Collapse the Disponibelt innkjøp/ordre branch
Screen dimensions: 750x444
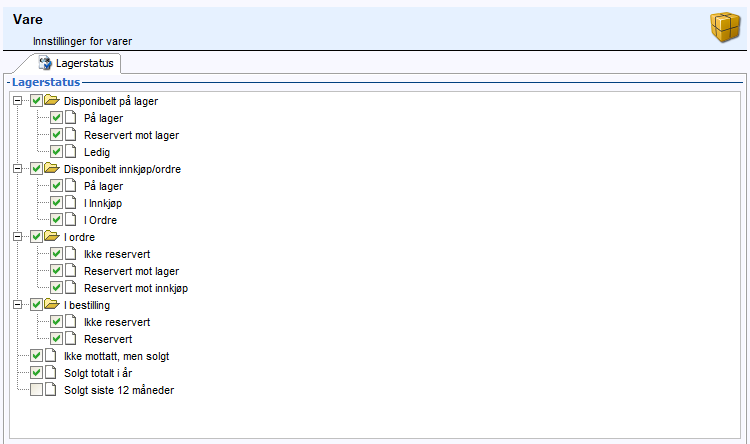[x=17, y=168]
